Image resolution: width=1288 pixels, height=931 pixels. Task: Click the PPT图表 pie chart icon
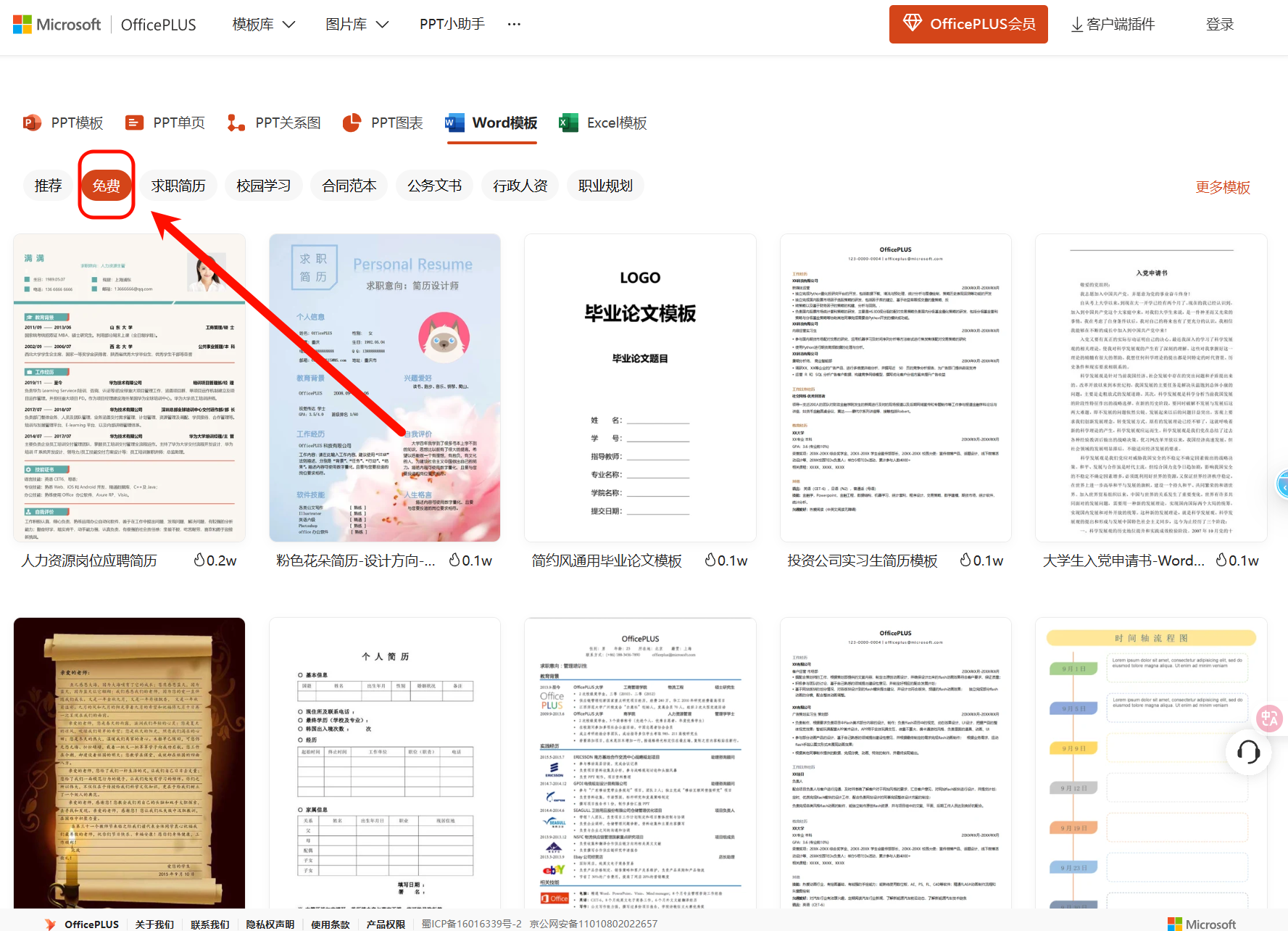(x=353, y=123)
